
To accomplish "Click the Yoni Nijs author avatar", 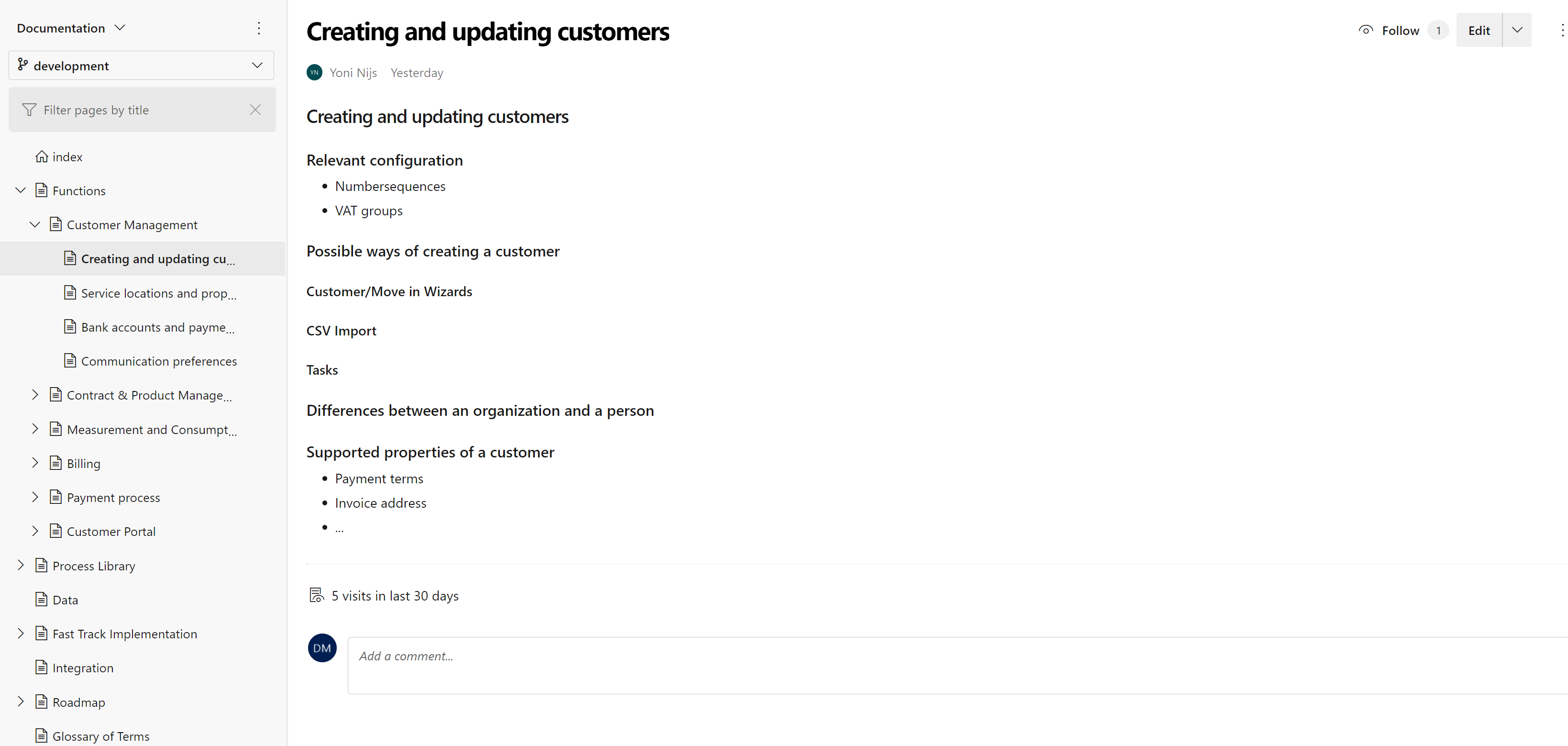I will pos(314,72).
